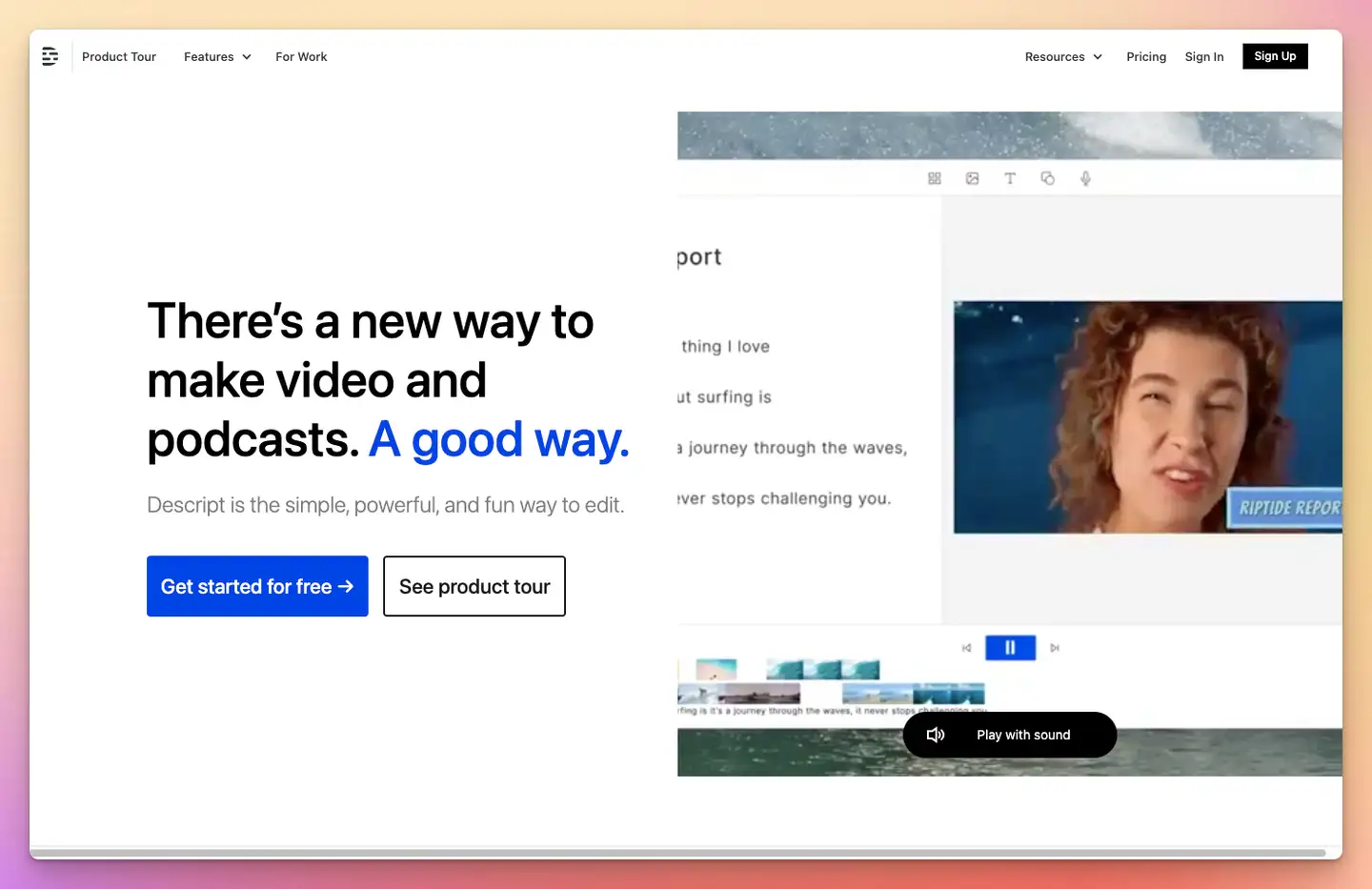Select the microphone record icon
The image size is (1372, 889).
(x=1085, y=178)
